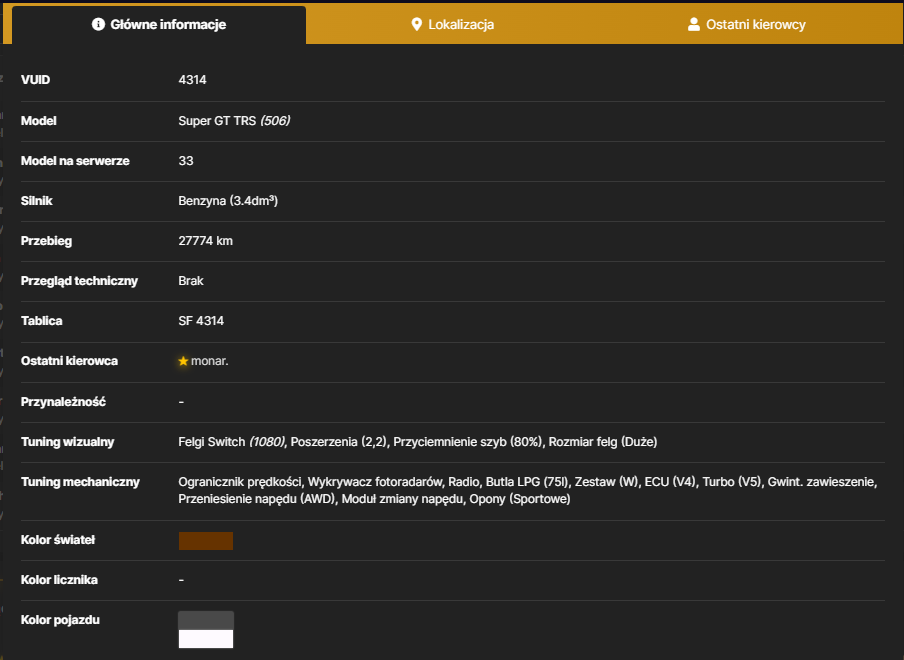This screenshot has width=904, height=660.
Task: Click the person icon beside Ostatni kierowcy
Action: click(694, 24)
